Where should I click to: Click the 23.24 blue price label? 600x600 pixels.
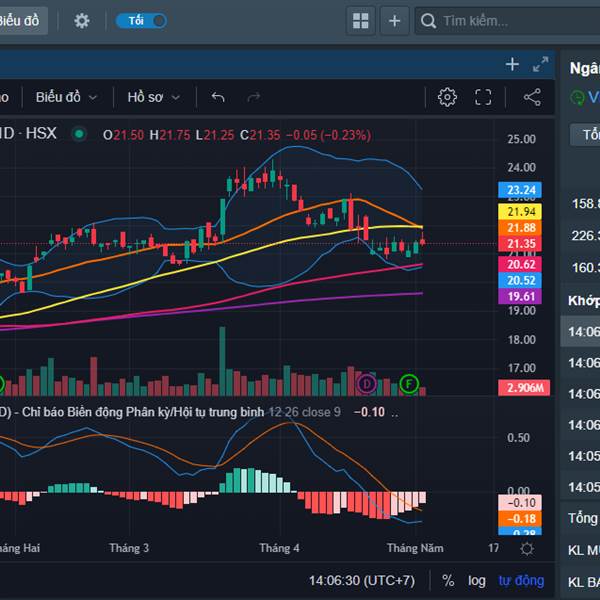520,190
